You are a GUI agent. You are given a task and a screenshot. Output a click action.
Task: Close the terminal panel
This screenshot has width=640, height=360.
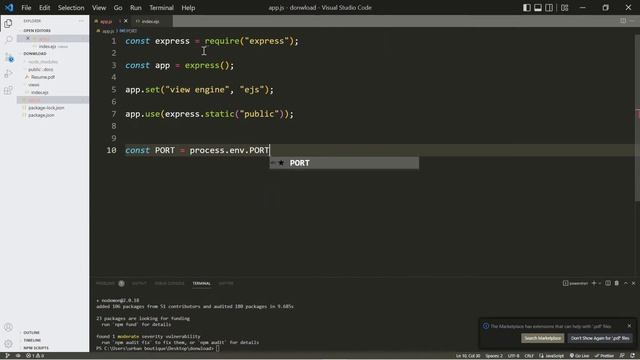pos(633,283)
